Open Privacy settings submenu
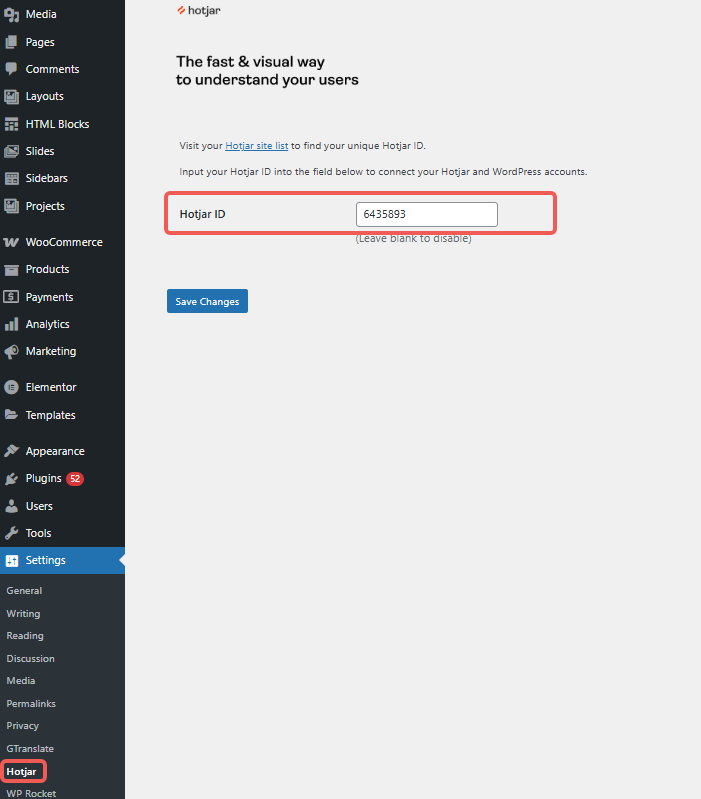701x799 pixels. coord(22,726)
